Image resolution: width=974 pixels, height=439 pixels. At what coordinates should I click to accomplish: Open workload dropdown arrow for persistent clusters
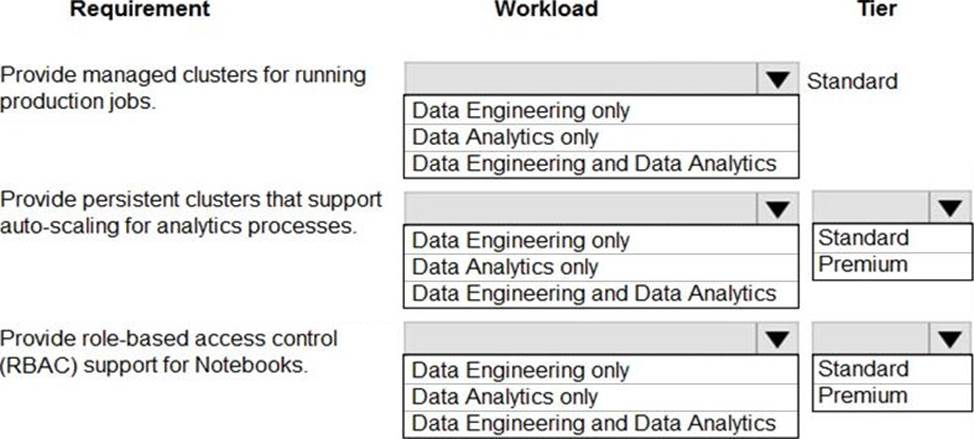tap(778, 209)
